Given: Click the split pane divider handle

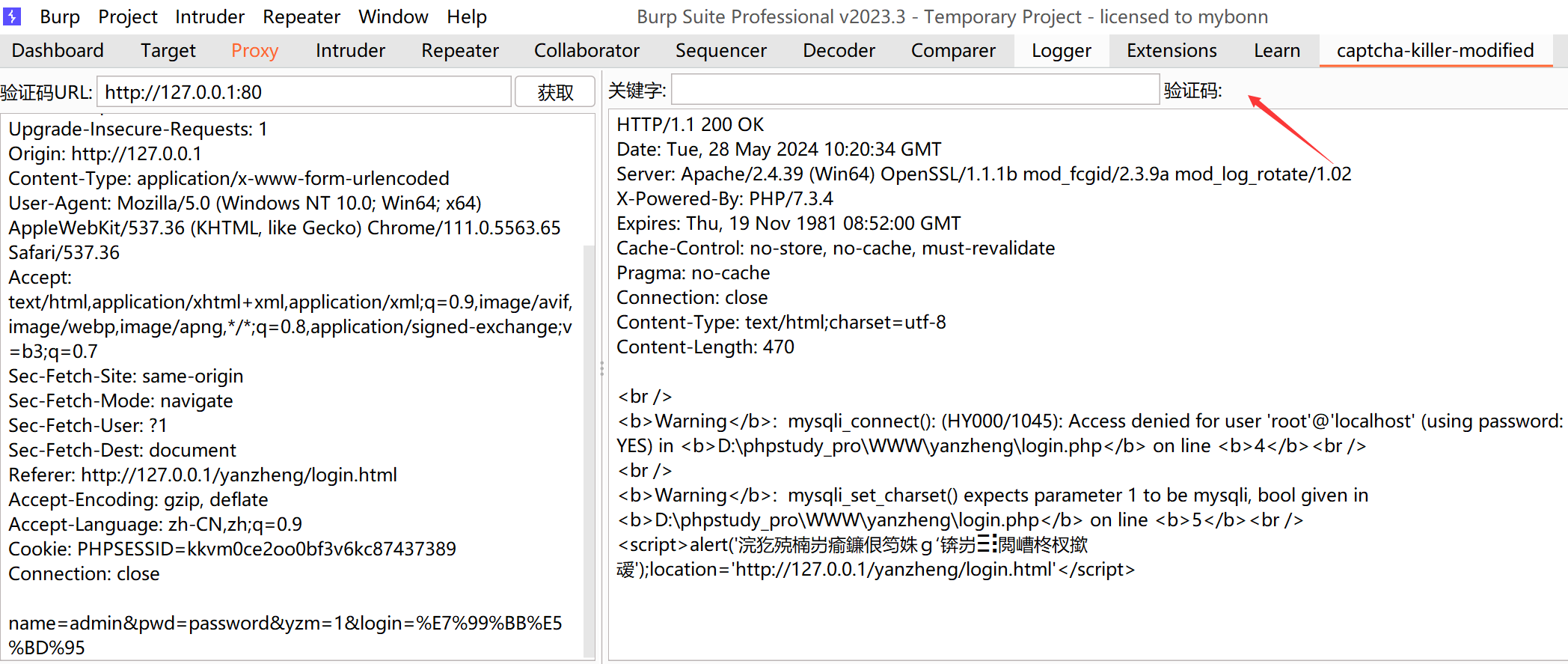Looking at the screenshot, I should click(x=601, y=368).
